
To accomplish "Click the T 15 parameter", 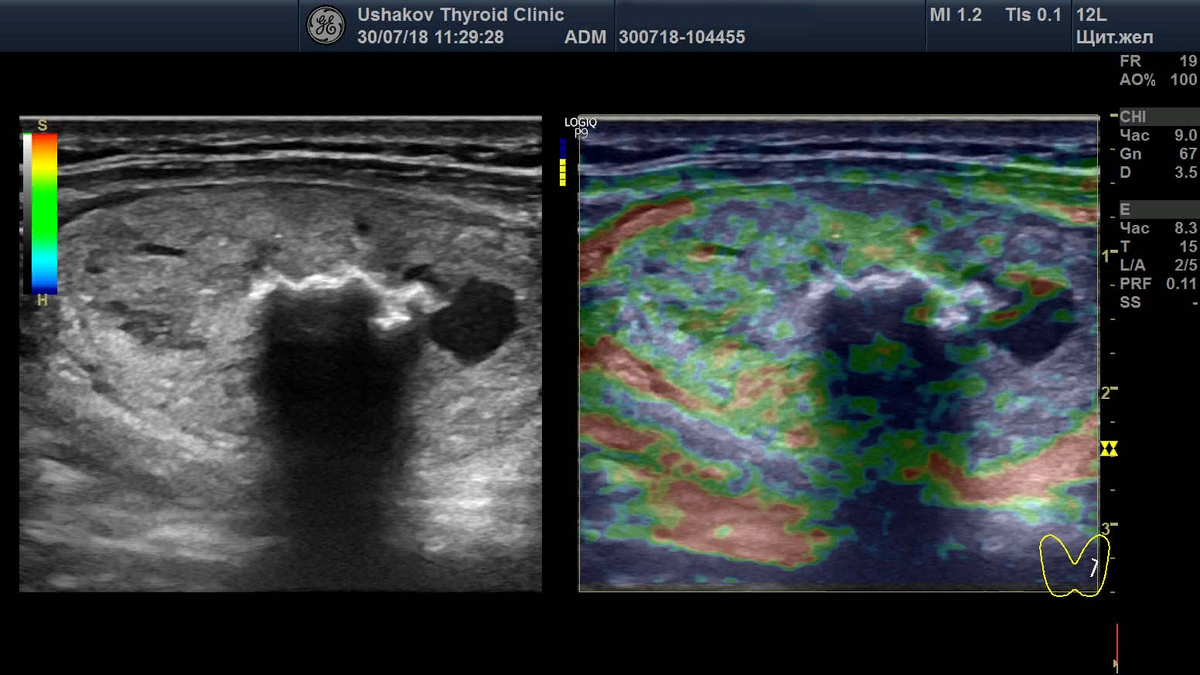I will [x=1158, y=247].
